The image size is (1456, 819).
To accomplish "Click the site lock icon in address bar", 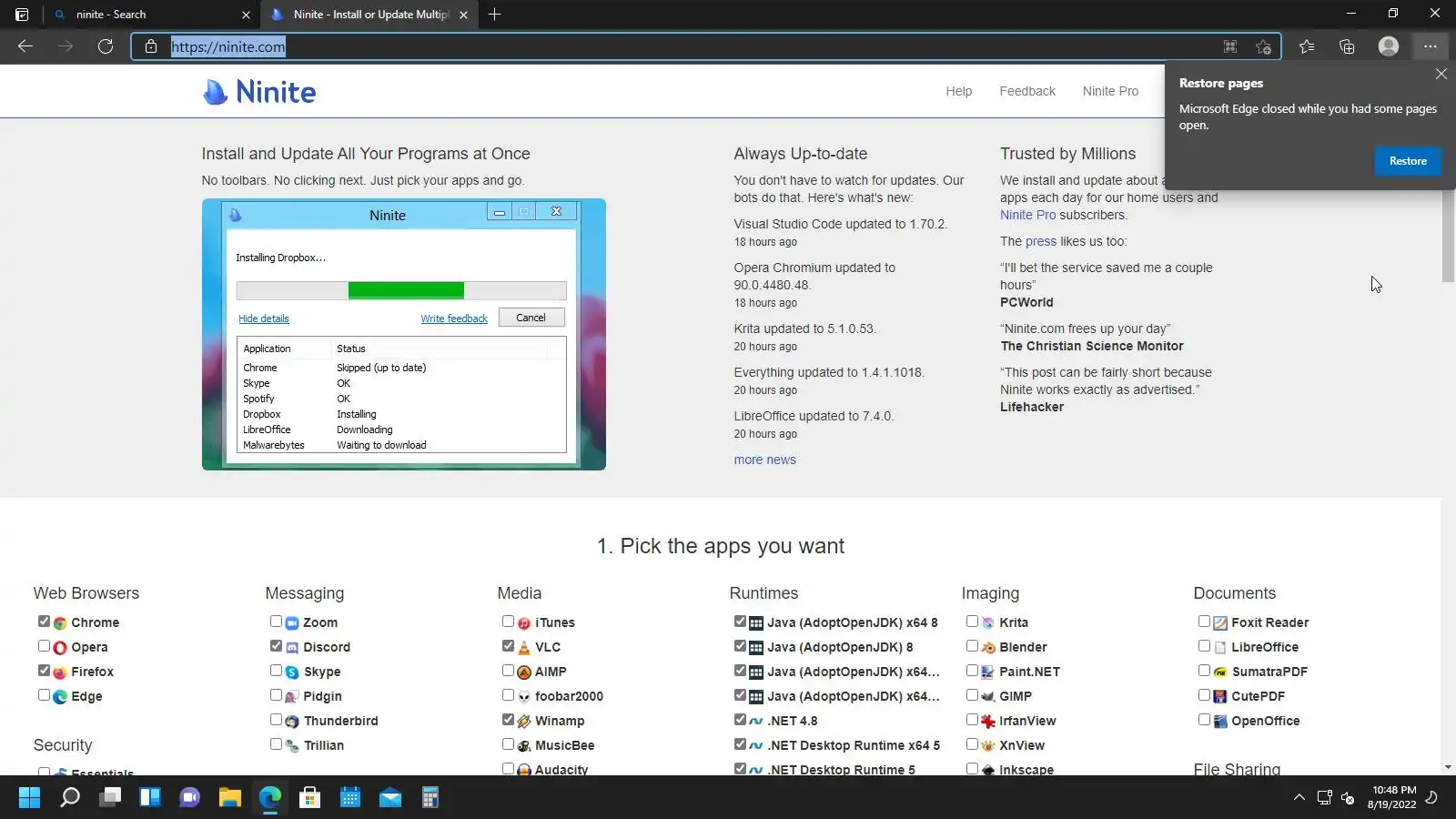I will click(151, 46).
